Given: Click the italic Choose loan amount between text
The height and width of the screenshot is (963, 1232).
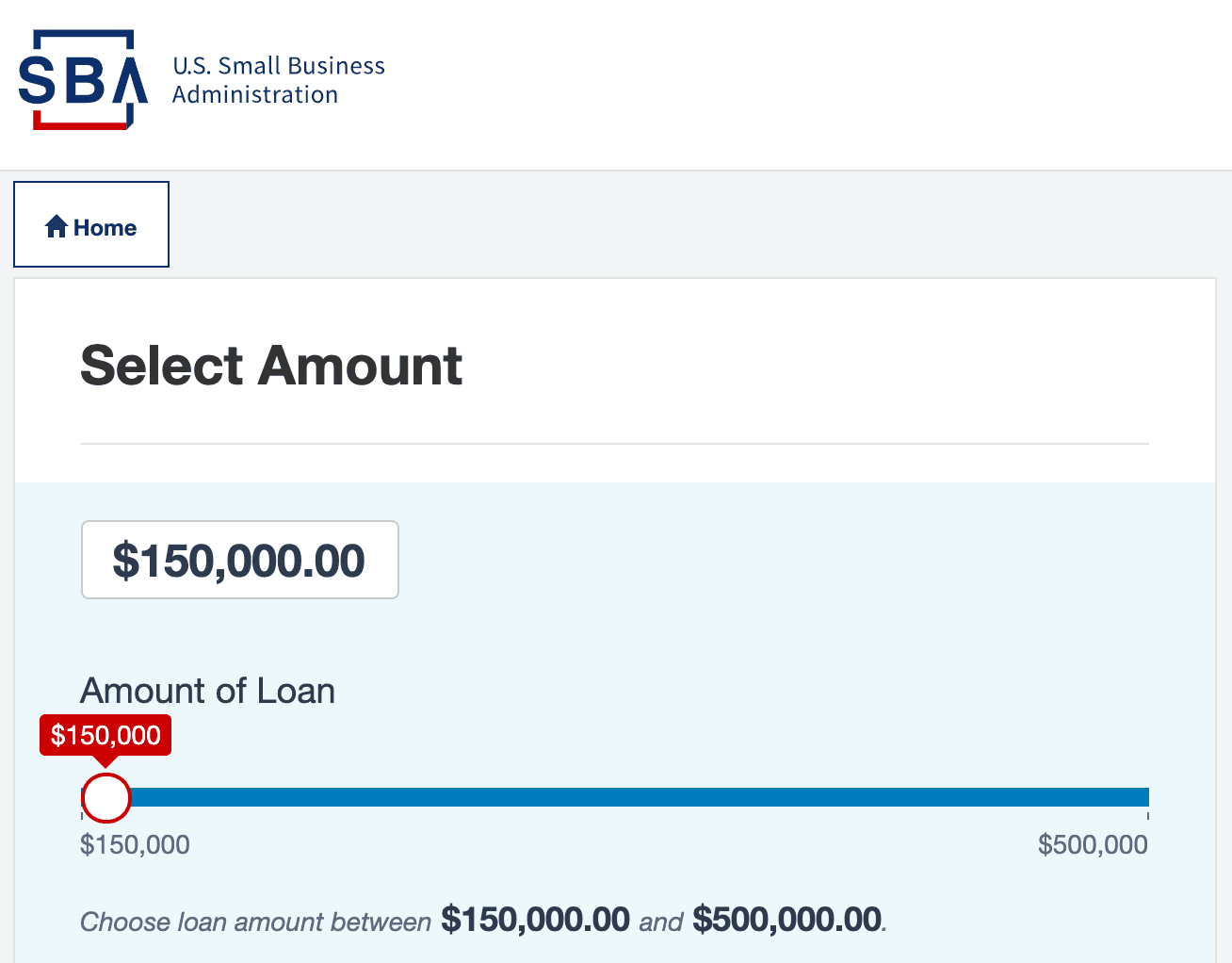Looking at the screenshot, I should pyautogui.click(x=256, y=922).
